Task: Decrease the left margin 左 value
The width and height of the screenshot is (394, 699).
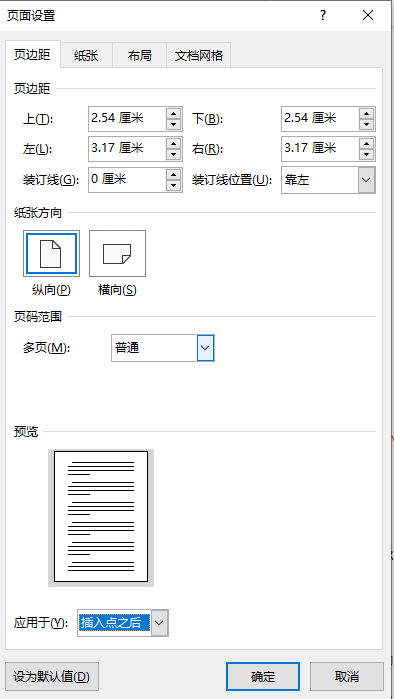Action: tap(174, 155)
